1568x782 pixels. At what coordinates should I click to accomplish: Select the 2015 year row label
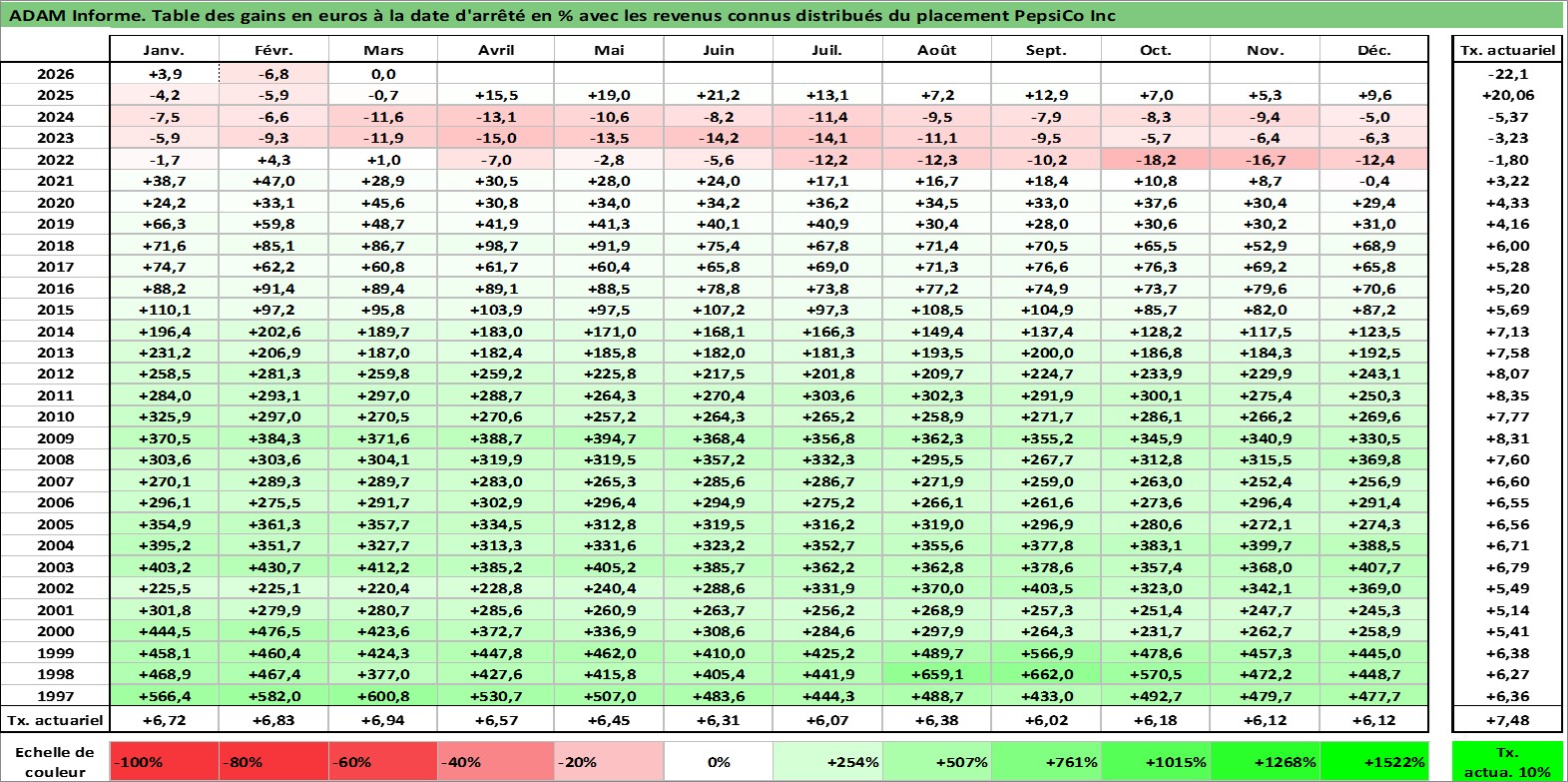point(55,310)
